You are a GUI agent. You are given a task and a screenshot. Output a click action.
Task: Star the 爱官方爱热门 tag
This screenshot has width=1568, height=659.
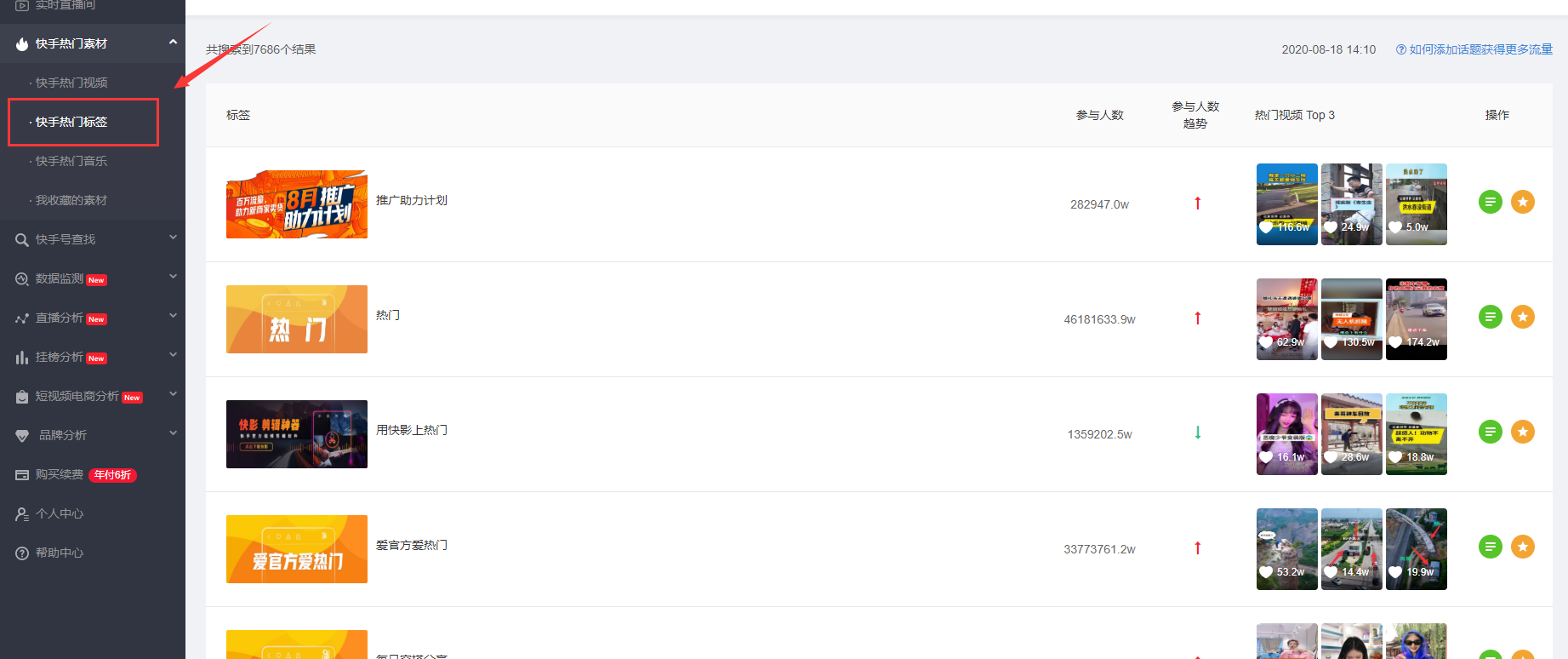1523,547
